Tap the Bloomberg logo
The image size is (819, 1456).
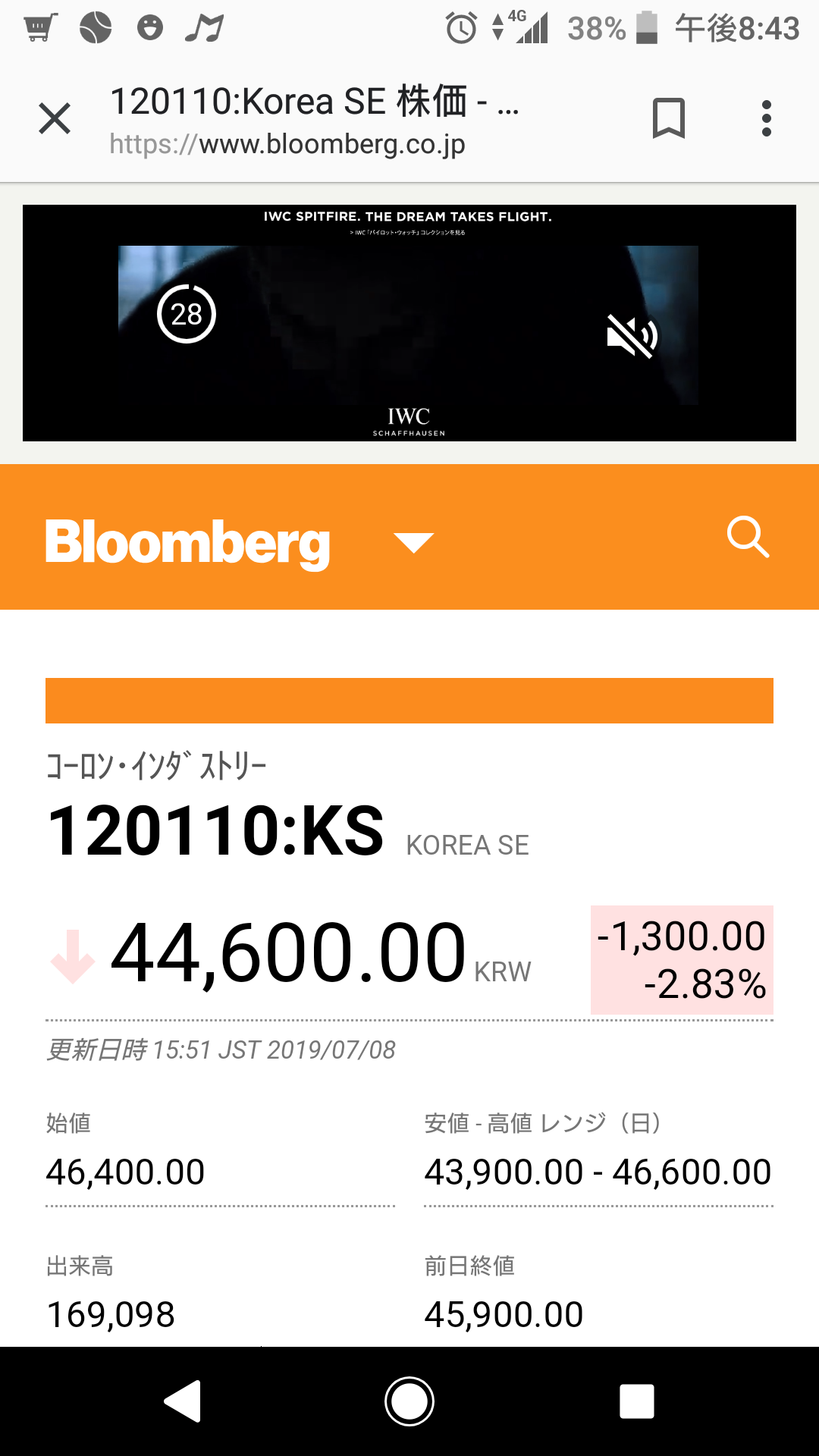tap(187, 542)
